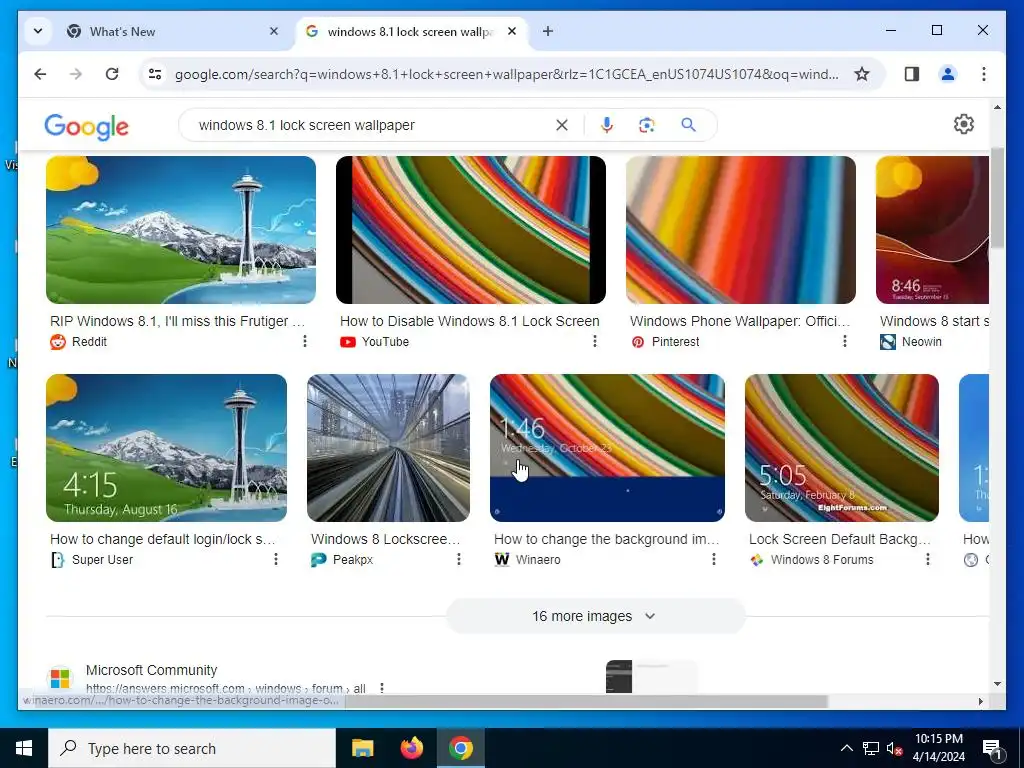Reload the current page
The width and height of the screenshot is (1024, 768).
pyautogui.click(x=112, y=74)
